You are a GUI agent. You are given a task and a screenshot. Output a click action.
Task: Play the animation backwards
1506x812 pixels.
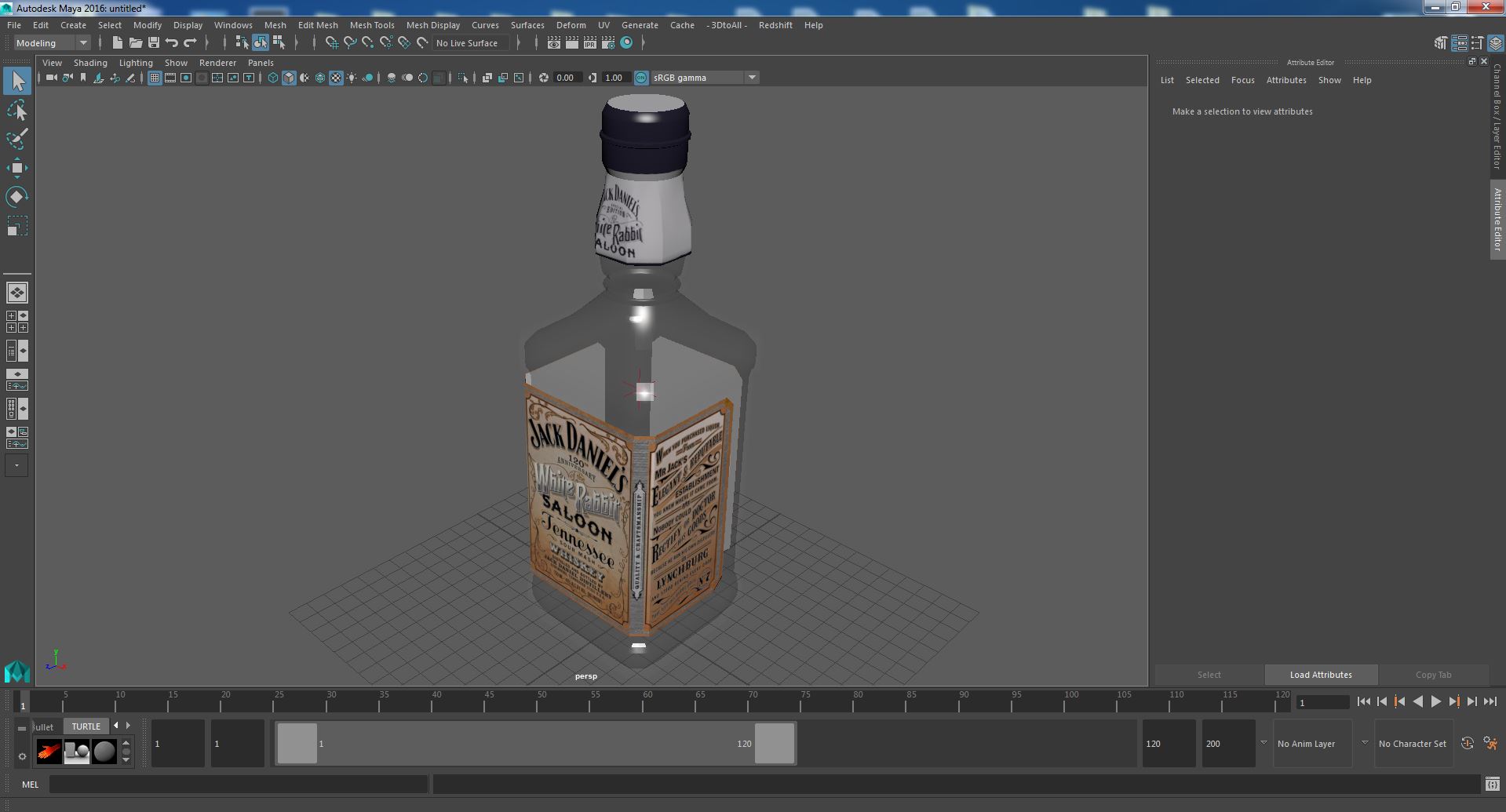coord(1417,702)
